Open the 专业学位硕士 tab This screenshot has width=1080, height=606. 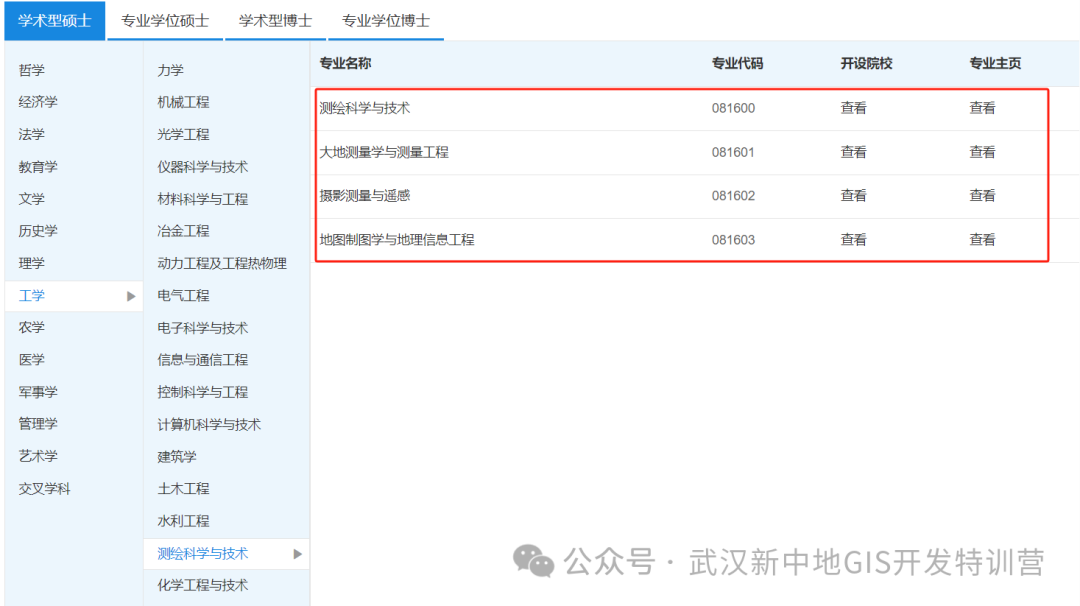point(165,21)
